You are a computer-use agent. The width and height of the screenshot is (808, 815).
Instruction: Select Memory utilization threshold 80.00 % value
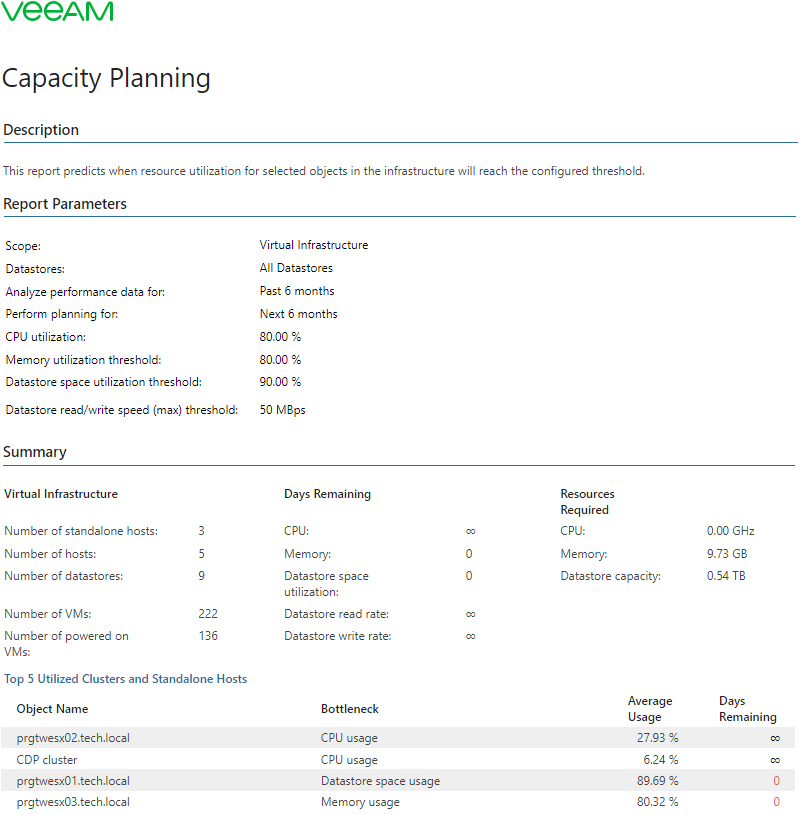[x=280, y=360]
